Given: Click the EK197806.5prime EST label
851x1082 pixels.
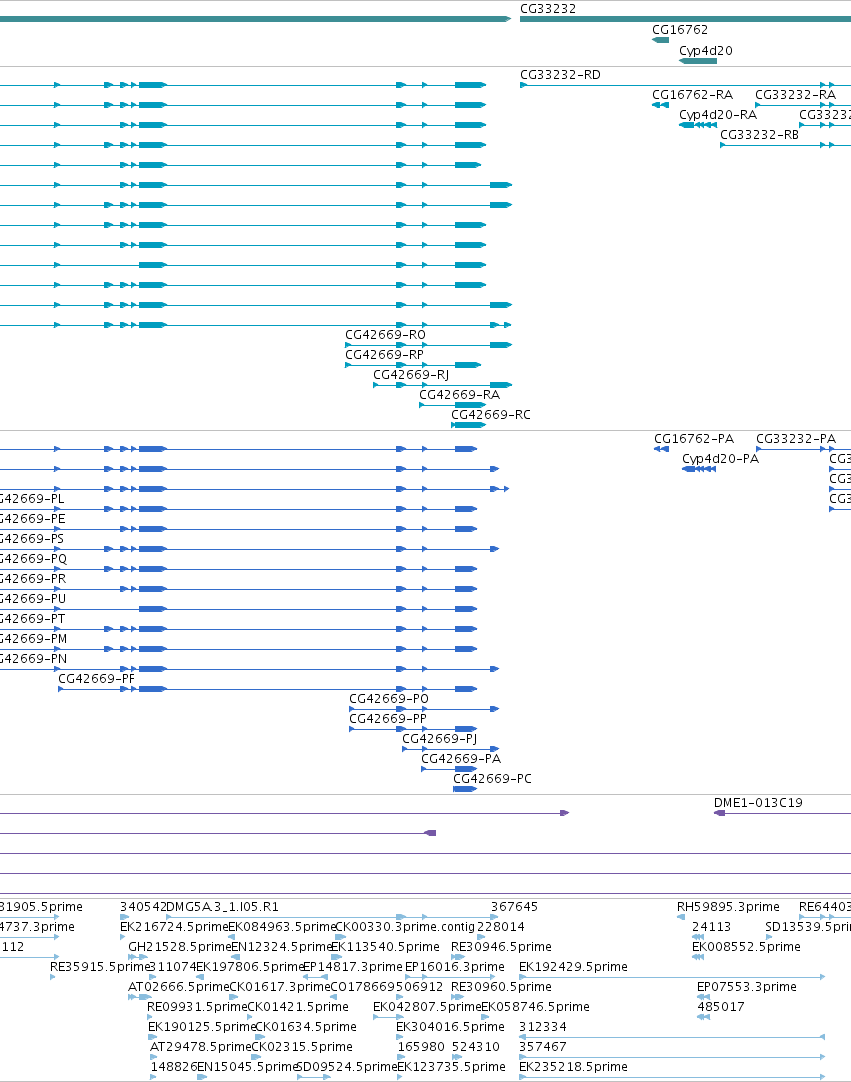Looking at the screenshot, I should [x=250, y=967].
